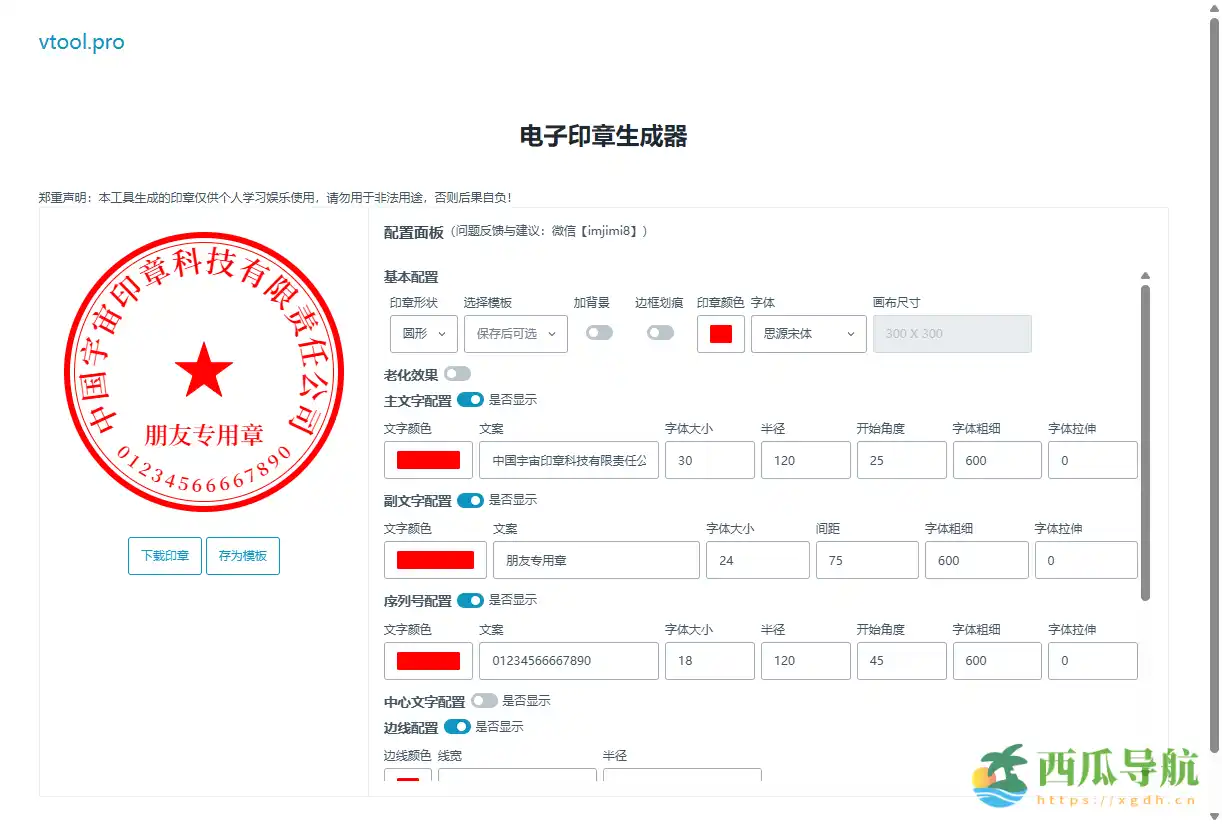The image size is (1222, 824).
Task: Disable the 副文字配置 display toggle
Action: tap(470, 500)
